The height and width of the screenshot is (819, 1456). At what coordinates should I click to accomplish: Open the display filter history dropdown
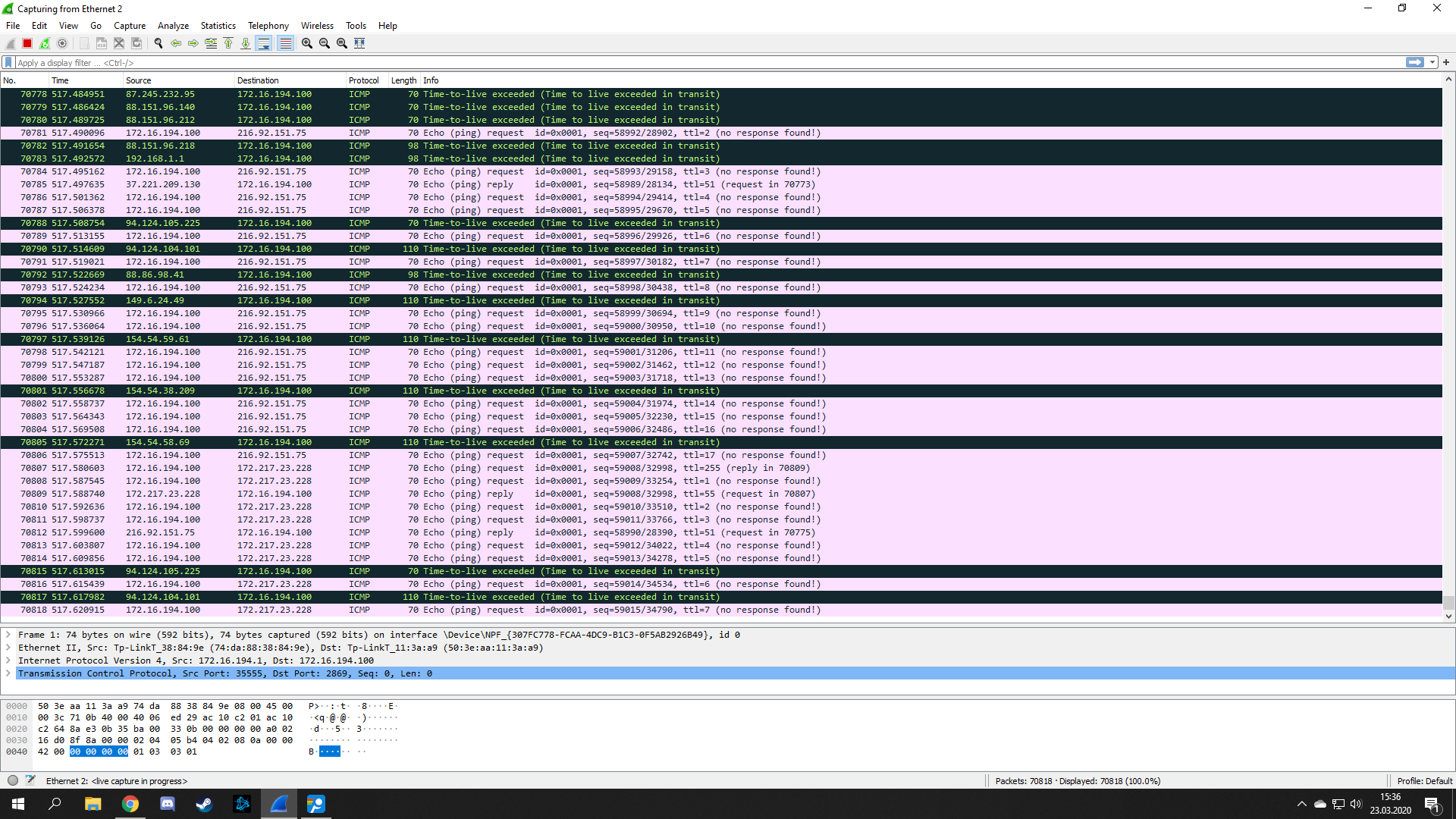[1432, 63]
